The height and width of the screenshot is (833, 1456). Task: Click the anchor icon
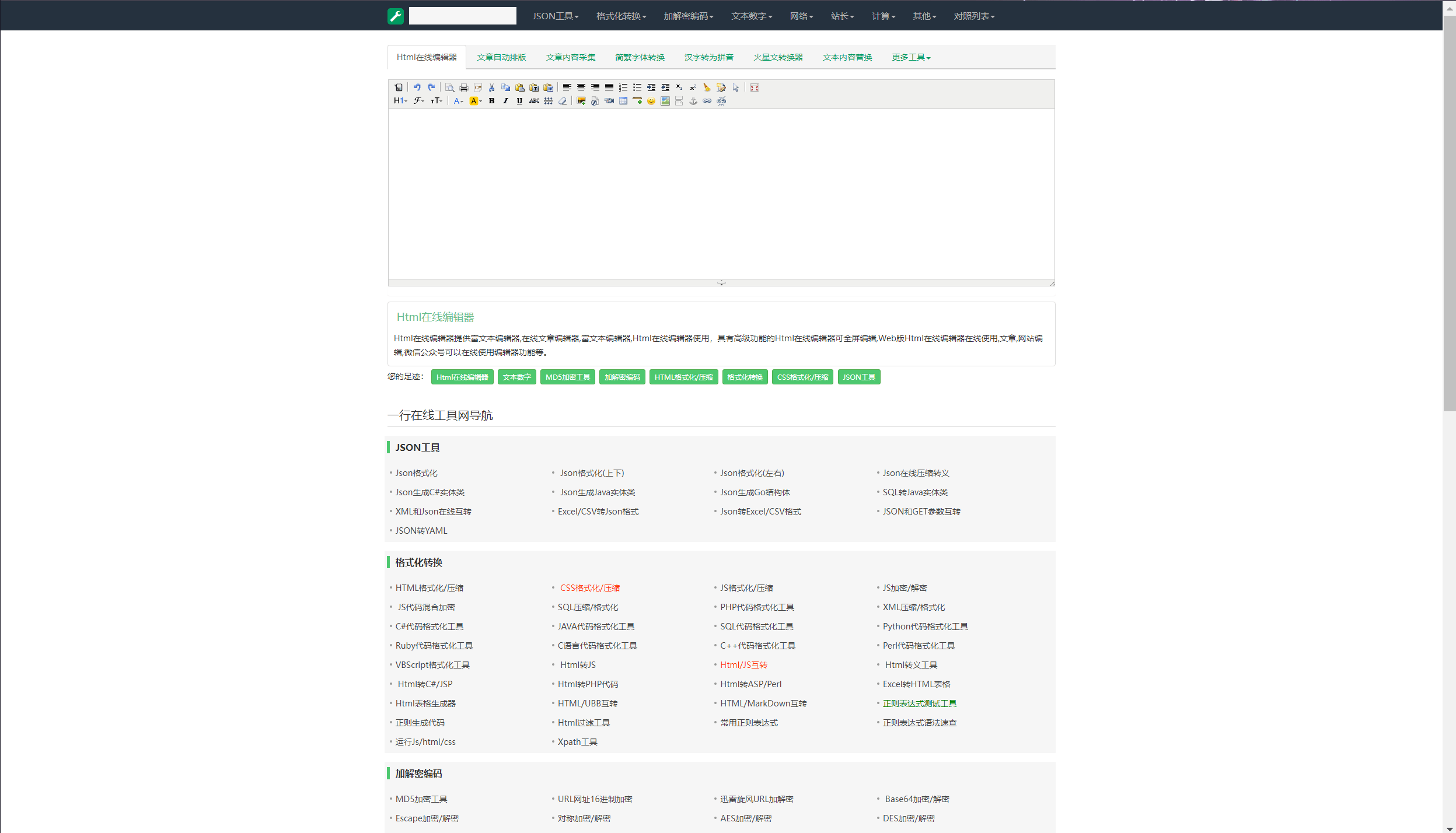pyautogui.click(x=693, y=101)
